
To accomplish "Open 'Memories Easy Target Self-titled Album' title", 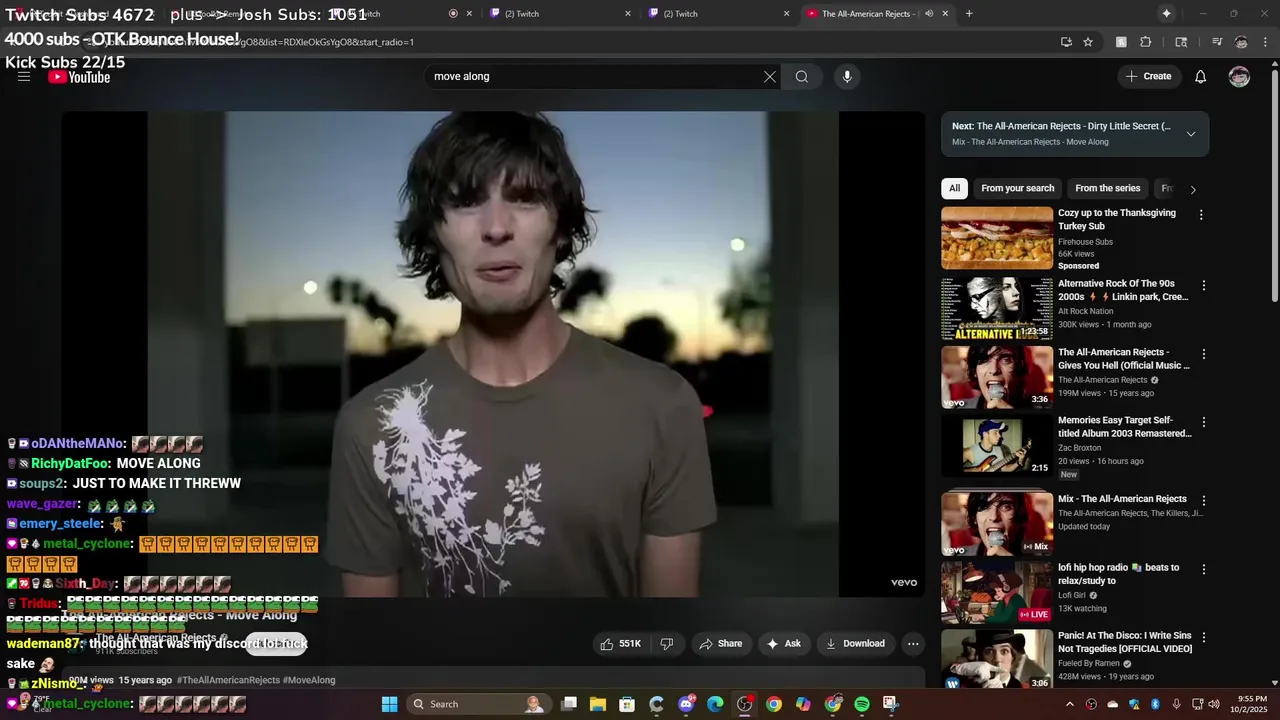I will click(1125, 427).
